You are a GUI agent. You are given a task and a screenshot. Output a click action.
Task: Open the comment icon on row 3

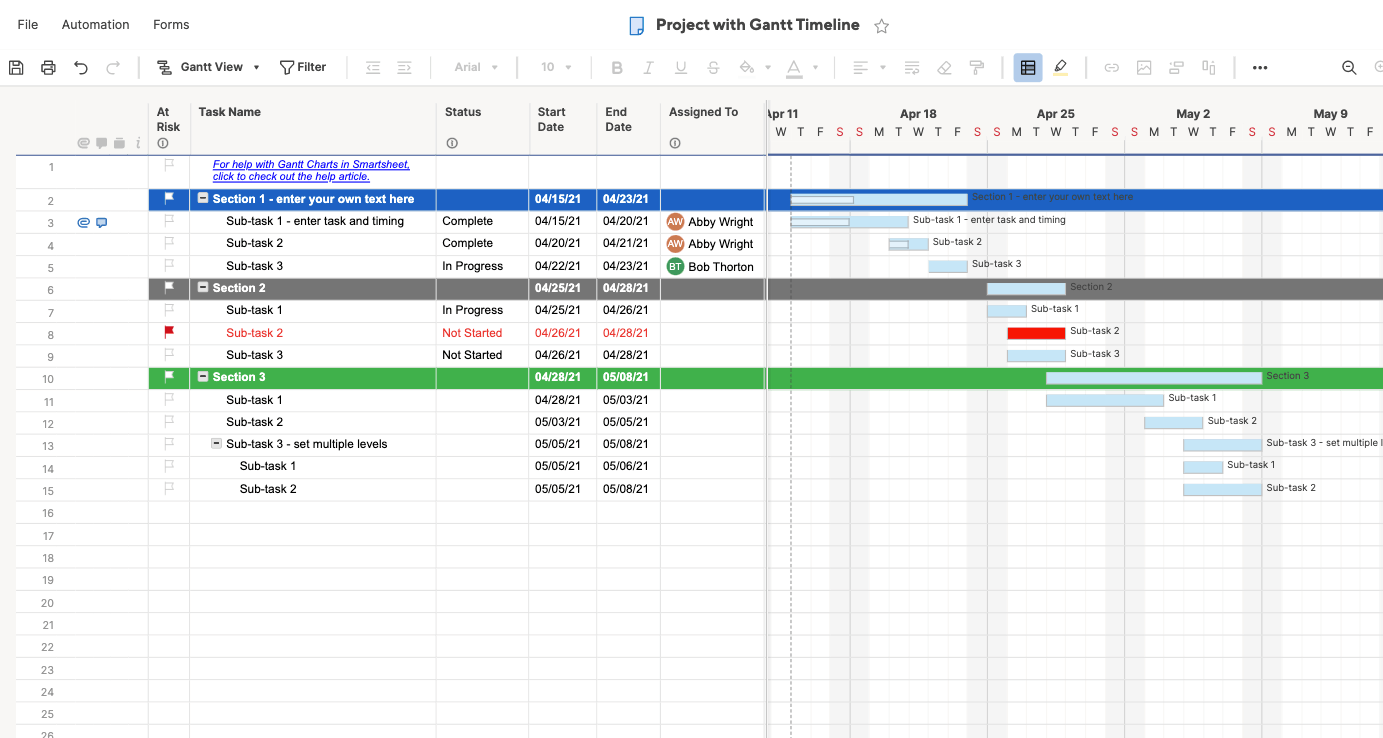click(x=101, y=222)
